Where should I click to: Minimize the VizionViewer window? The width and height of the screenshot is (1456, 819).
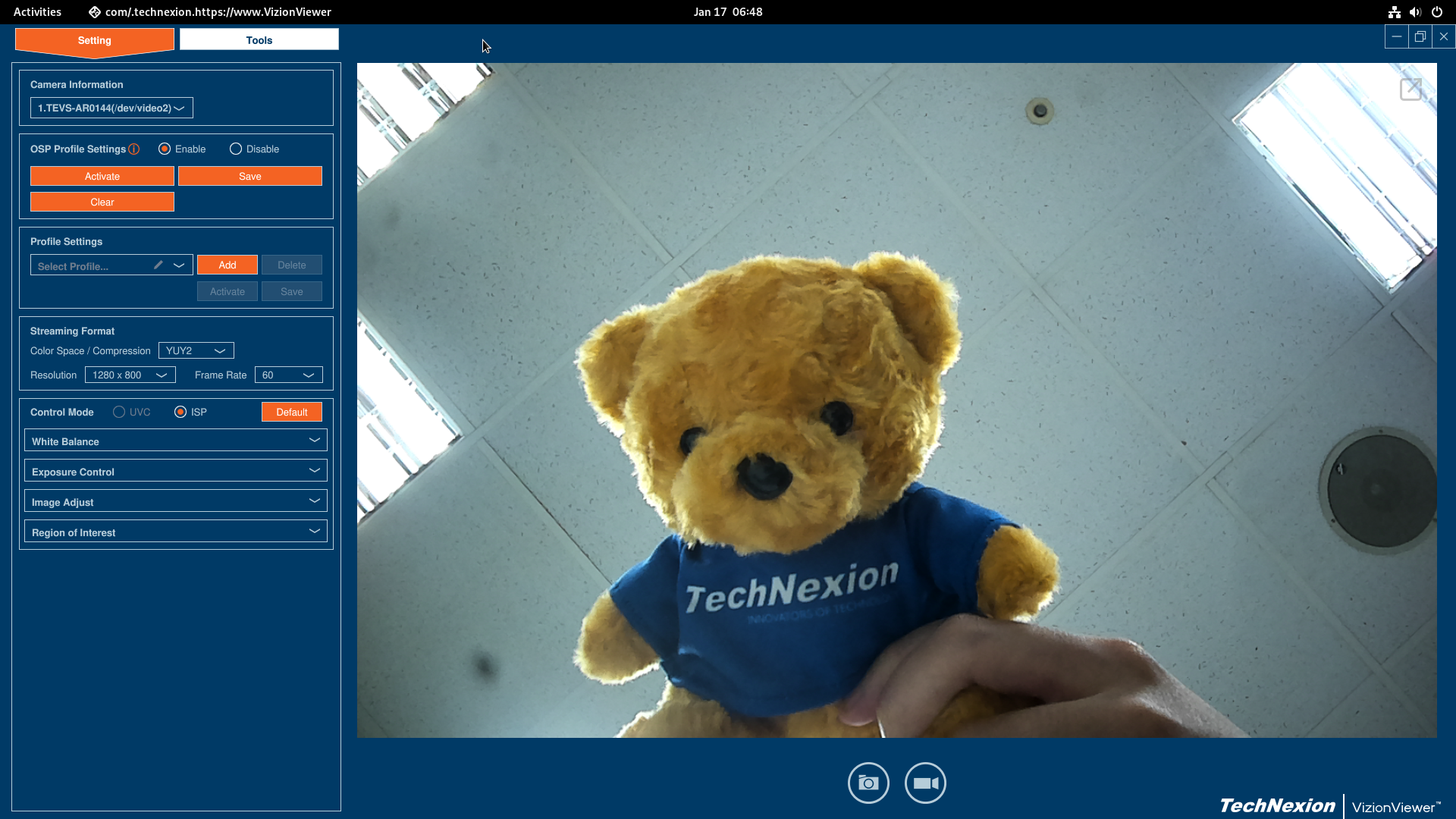[1396, 36]
